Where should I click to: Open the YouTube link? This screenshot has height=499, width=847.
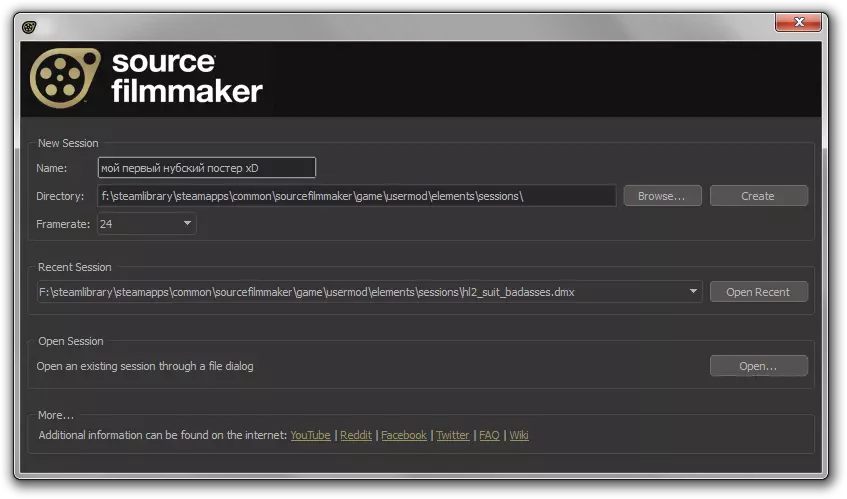pyautogui.click(x=310, y=435)
